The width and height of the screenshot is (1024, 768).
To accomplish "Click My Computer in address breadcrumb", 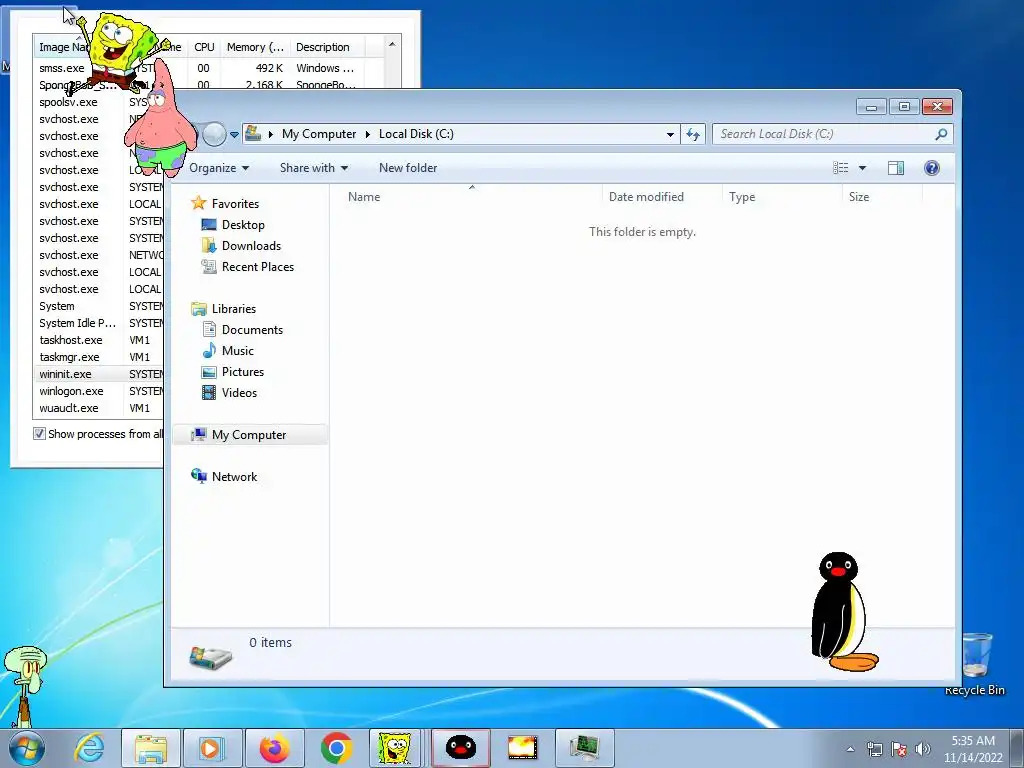I will point(319,134).
